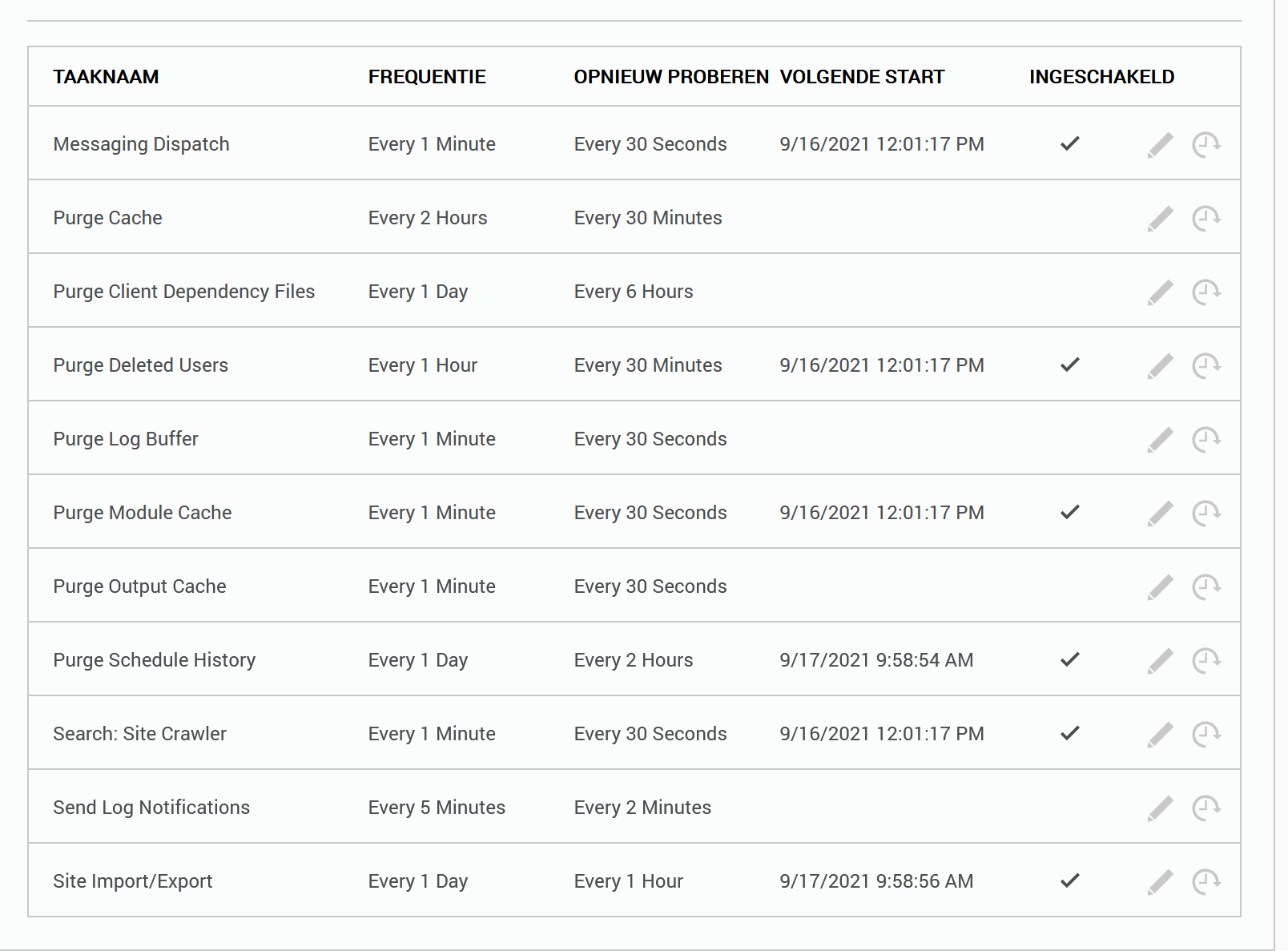Toggle the Messaging Dispatch enabled checkmark
This screenshot has height=951, width=1288.
(1069, 144)
